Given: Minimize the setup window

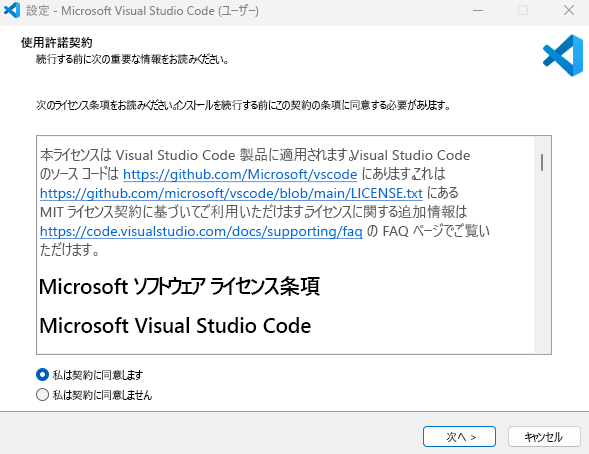Looking at the screenshot, I should (478, 11).
